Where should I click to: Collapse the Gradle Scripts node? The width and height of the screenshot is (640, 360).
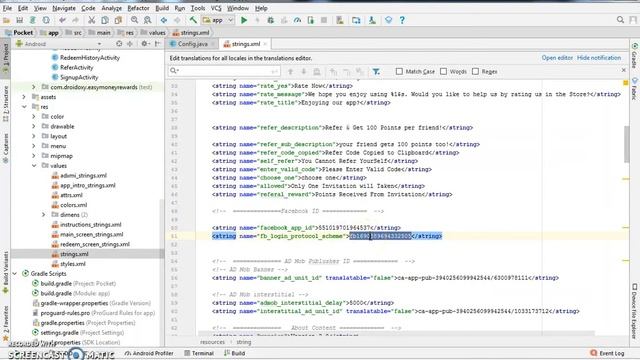point(15,273)
